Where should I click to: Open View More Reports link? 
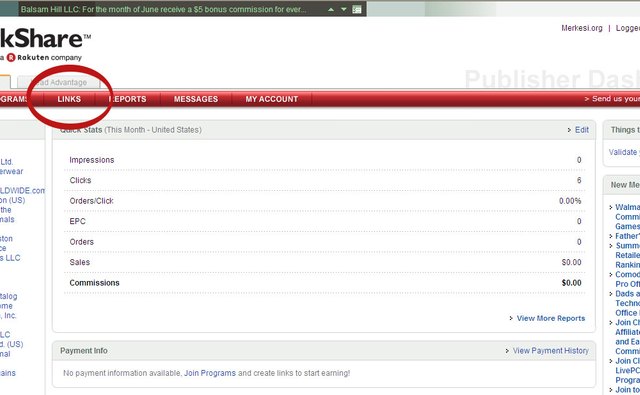tap(551, 318)
